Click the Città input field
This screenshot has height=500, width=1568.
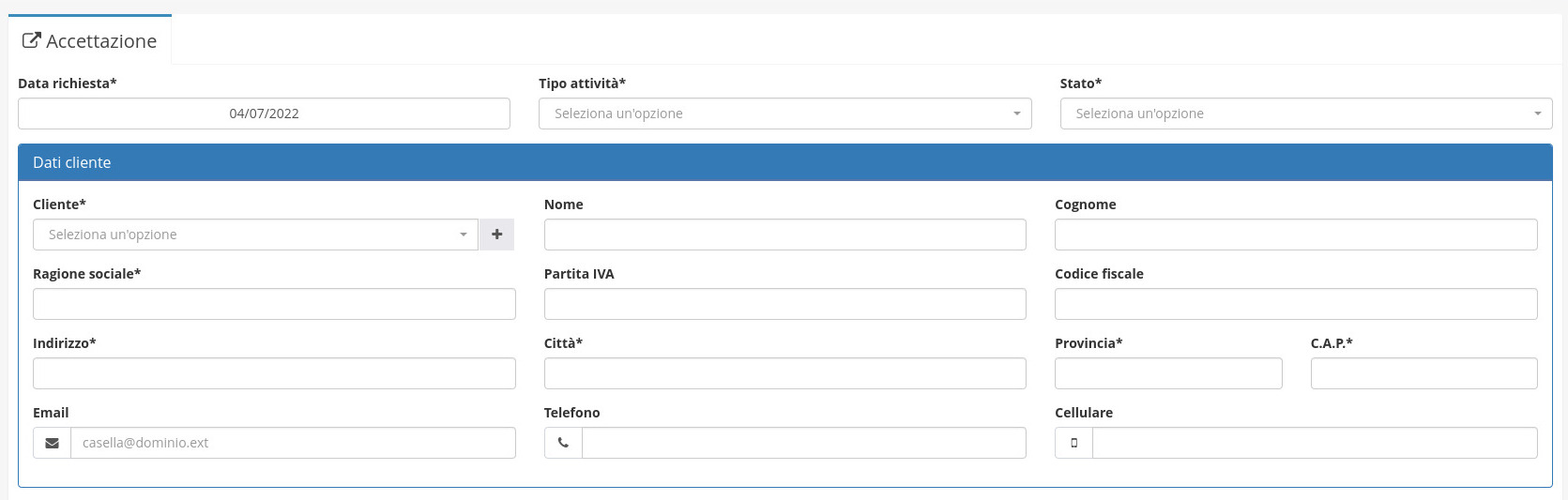(x=784, y=373)
